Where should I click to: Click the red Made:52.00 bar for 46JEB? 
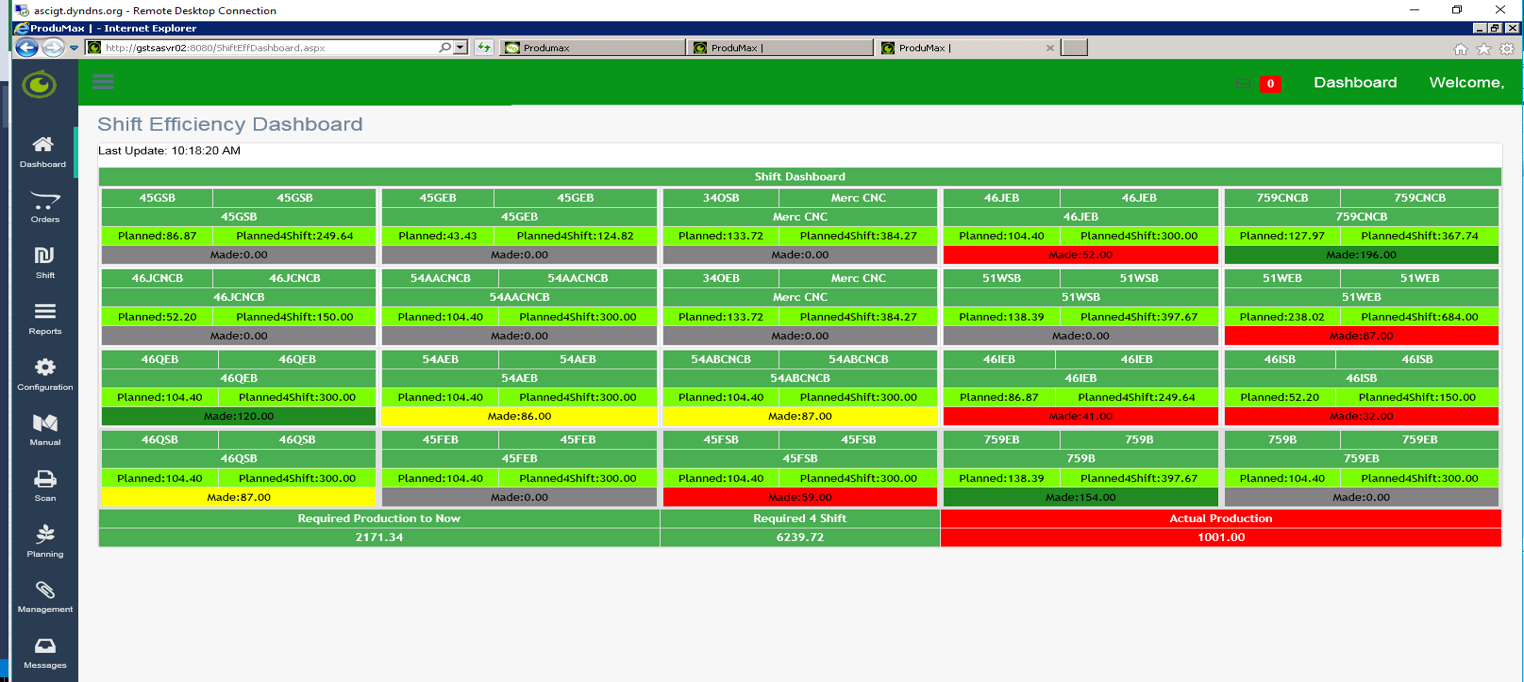click(x=1080, y=255)
